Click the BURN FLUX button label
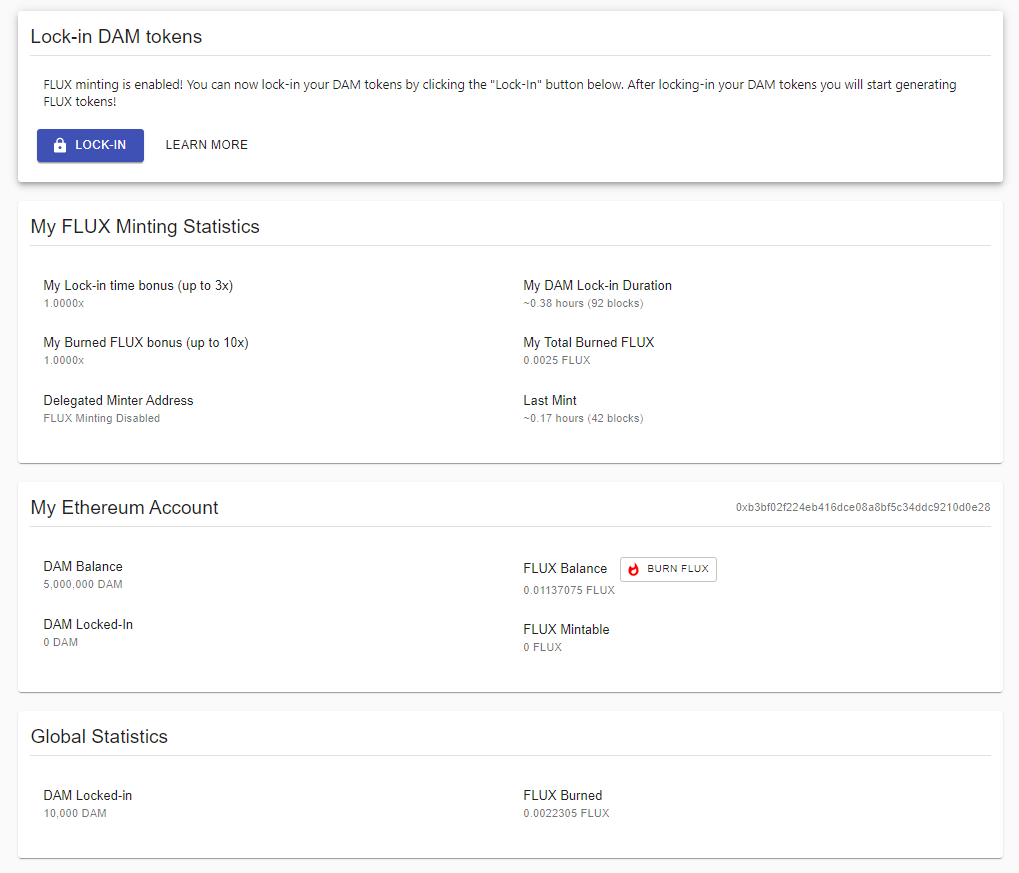1019x873 pixels. point(678,569)
